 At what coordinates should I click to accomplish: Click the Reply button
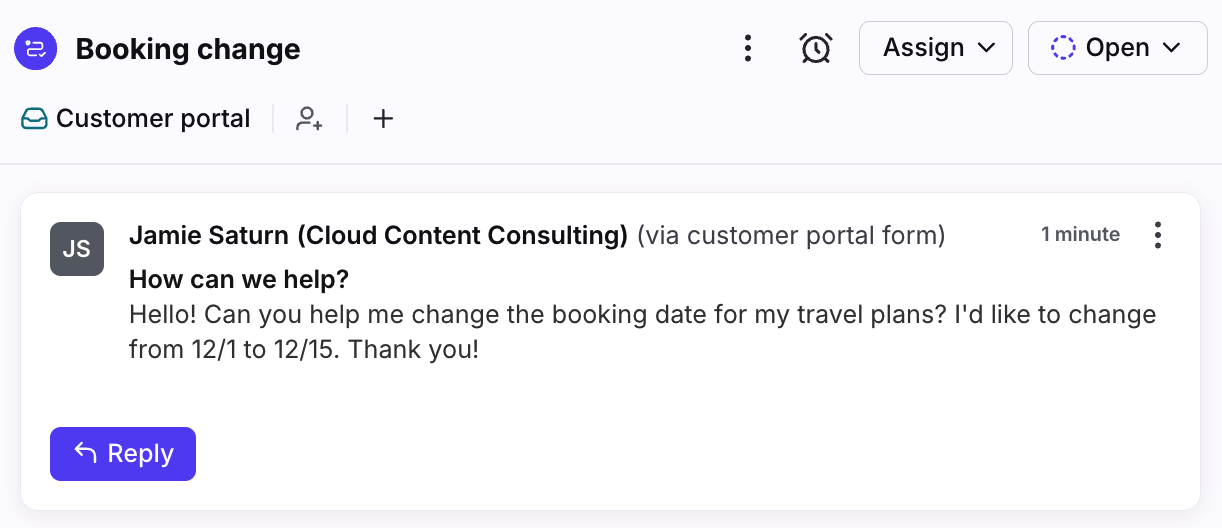click(x=123, y=454)
